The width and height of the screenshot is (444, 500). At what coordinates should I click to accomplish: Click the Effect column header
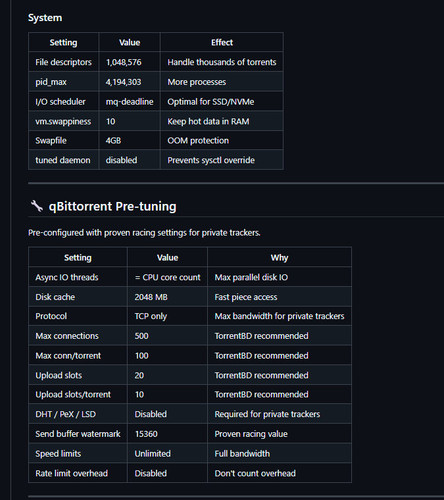pyautogui.click(x=222, y=42)
